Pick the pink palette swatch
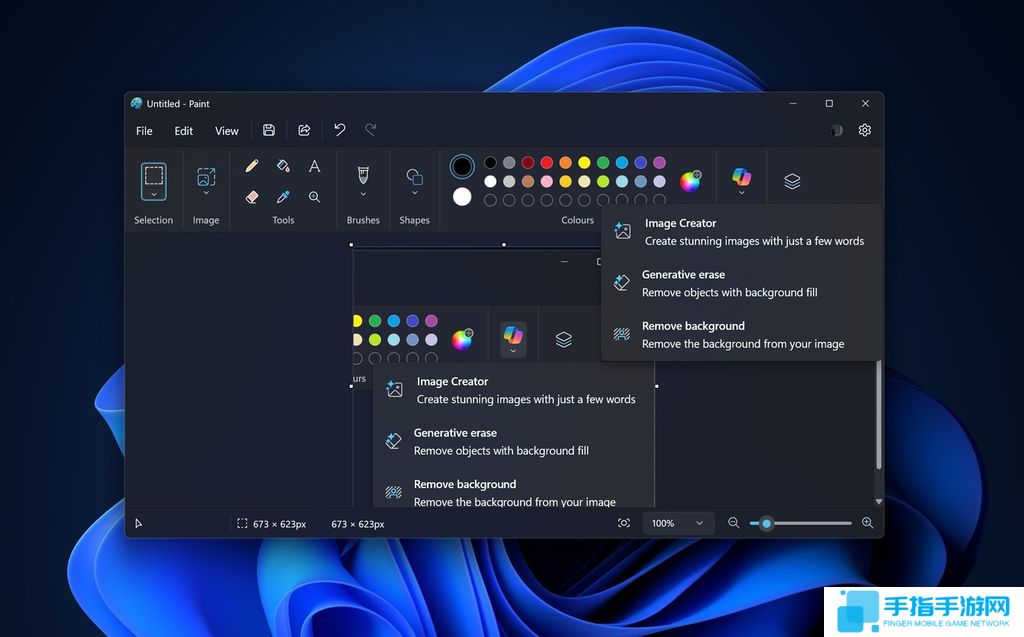Image resolution: width=1024 pixels, height=637 pixels. (x=547, y=181)
